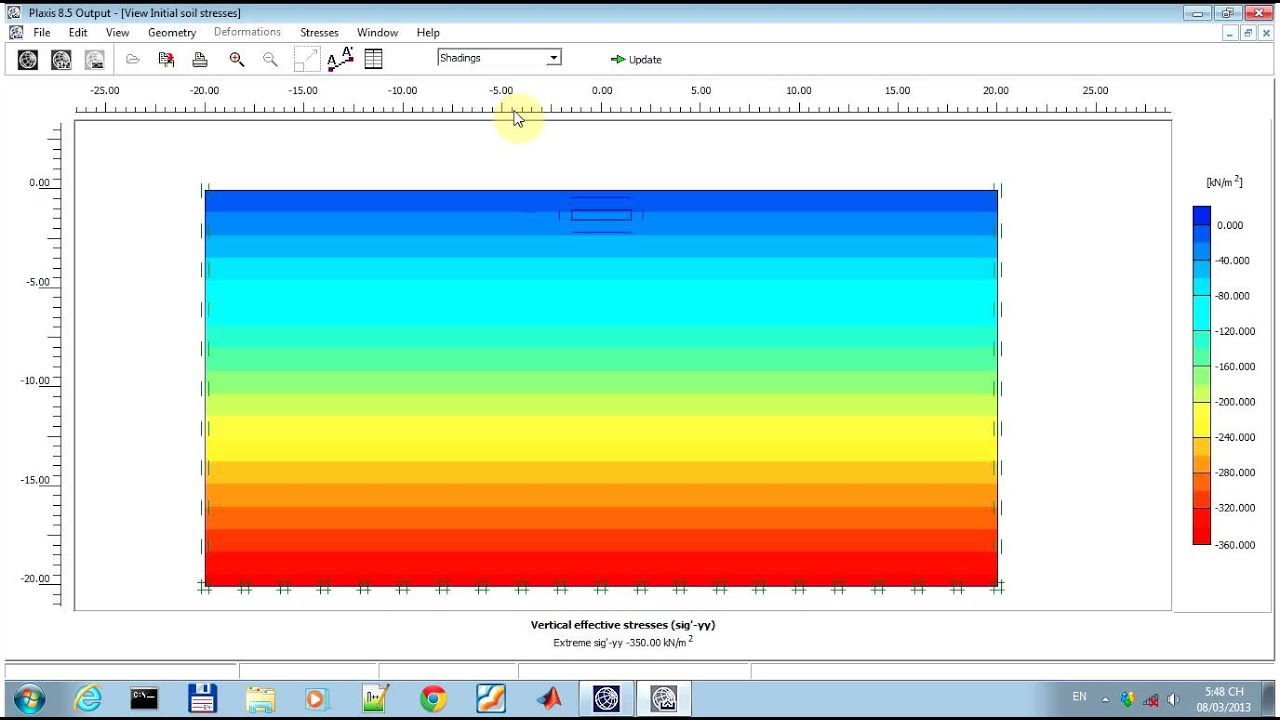Viewport: 1280px width, 720px height.
Task: Switch to the Plaxis Output taskbar window
Action: 664,698
